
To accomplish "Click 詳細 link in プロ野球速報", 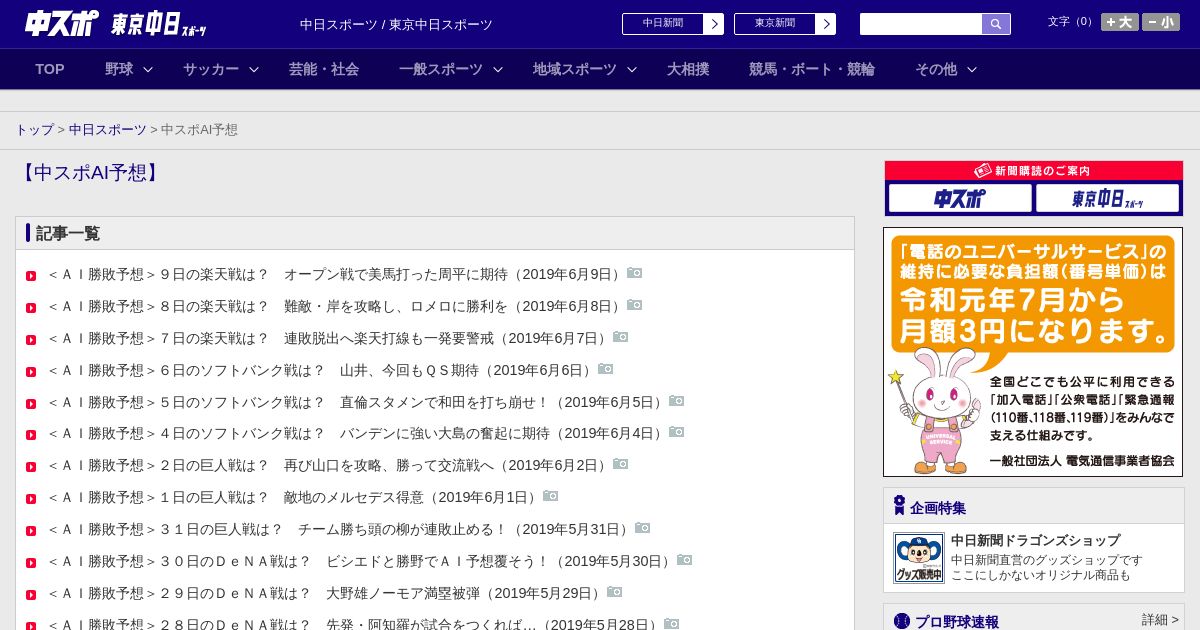I will (1161, 620).
